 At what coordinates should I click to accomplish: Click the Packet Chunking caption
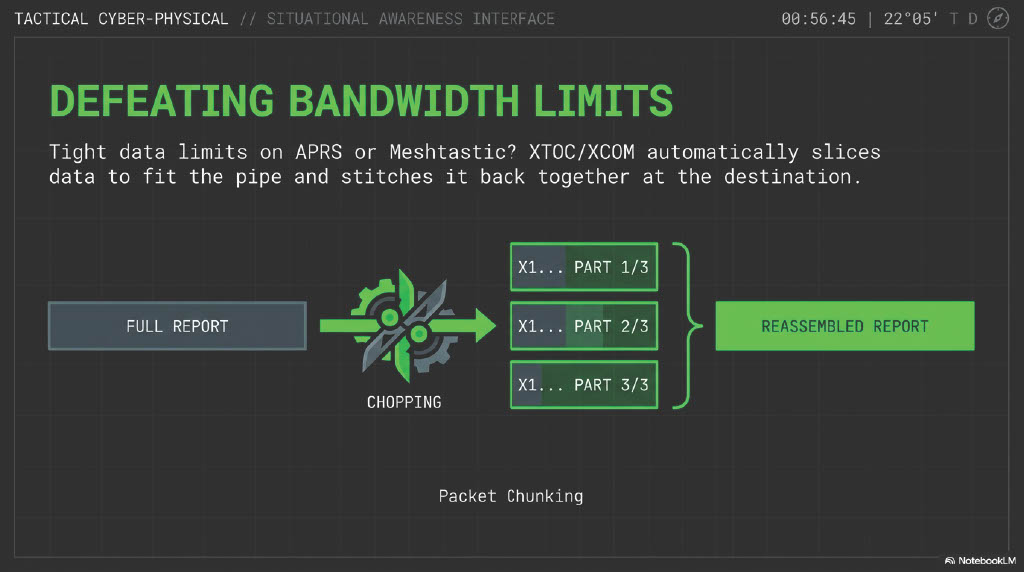510,496
